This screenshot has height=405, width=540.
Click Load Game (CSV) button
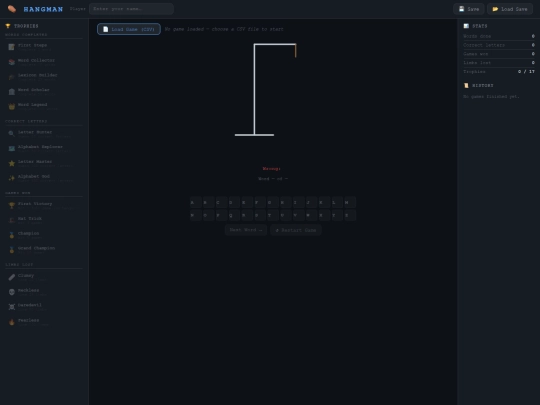point(129,29)
